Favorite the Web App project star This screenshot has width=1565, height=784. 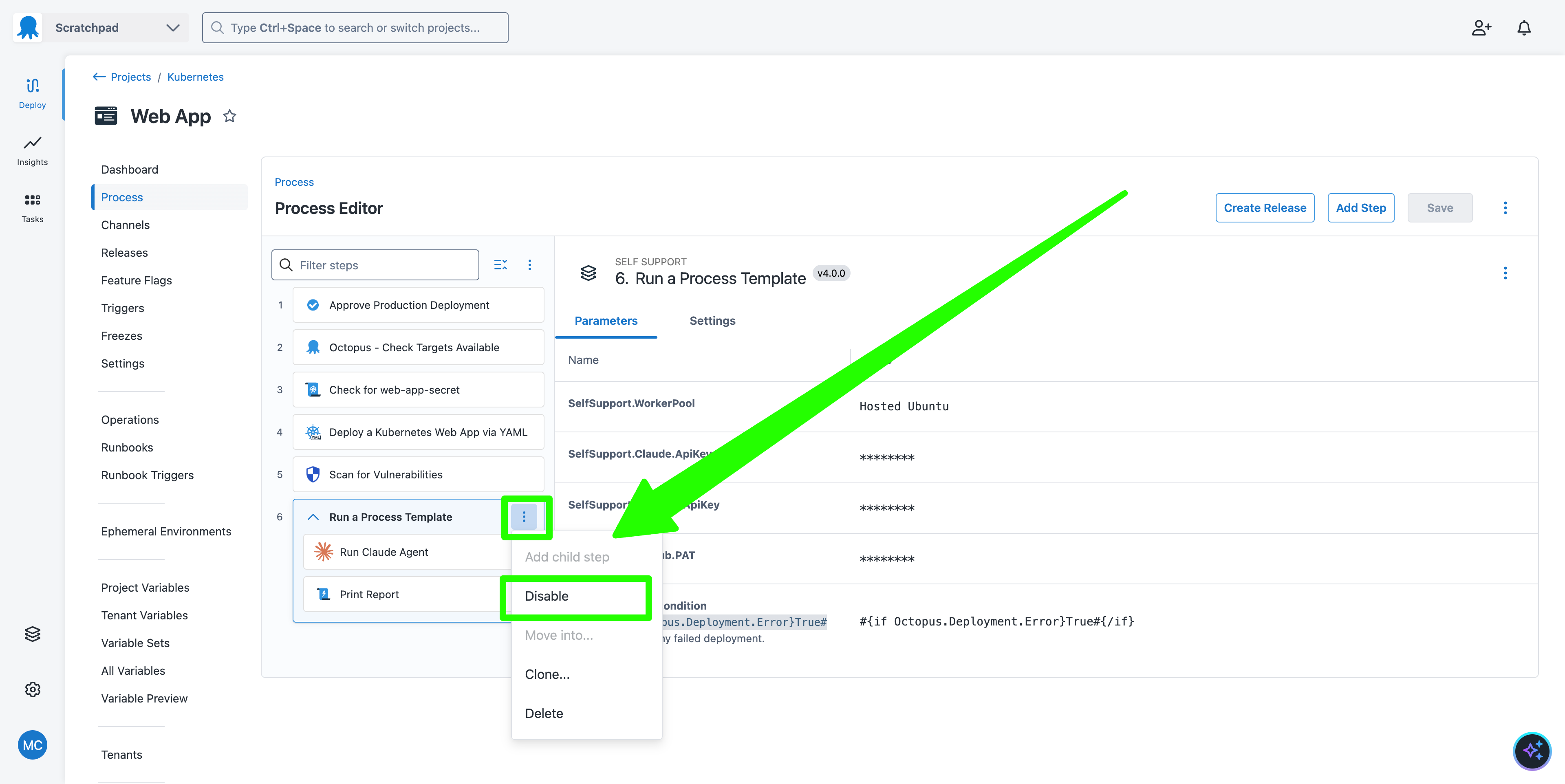pos(229,116)
